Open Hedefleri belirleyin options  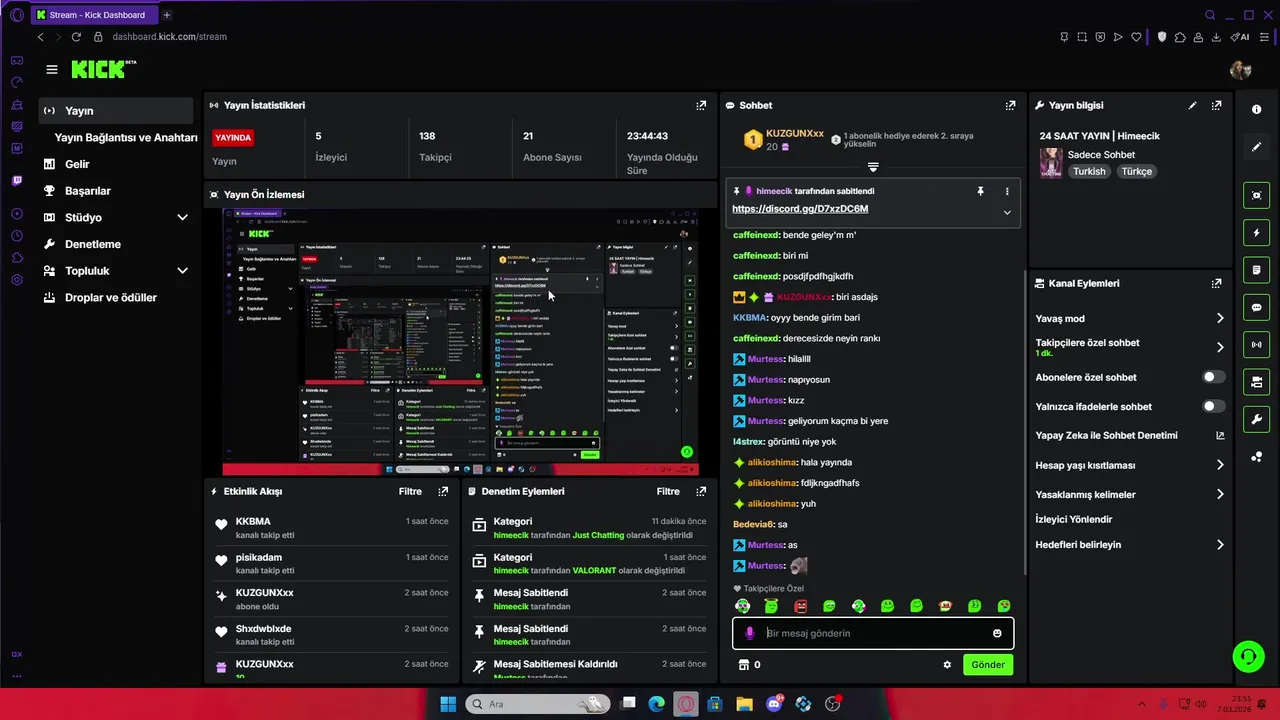click(x=1129, y=545)
